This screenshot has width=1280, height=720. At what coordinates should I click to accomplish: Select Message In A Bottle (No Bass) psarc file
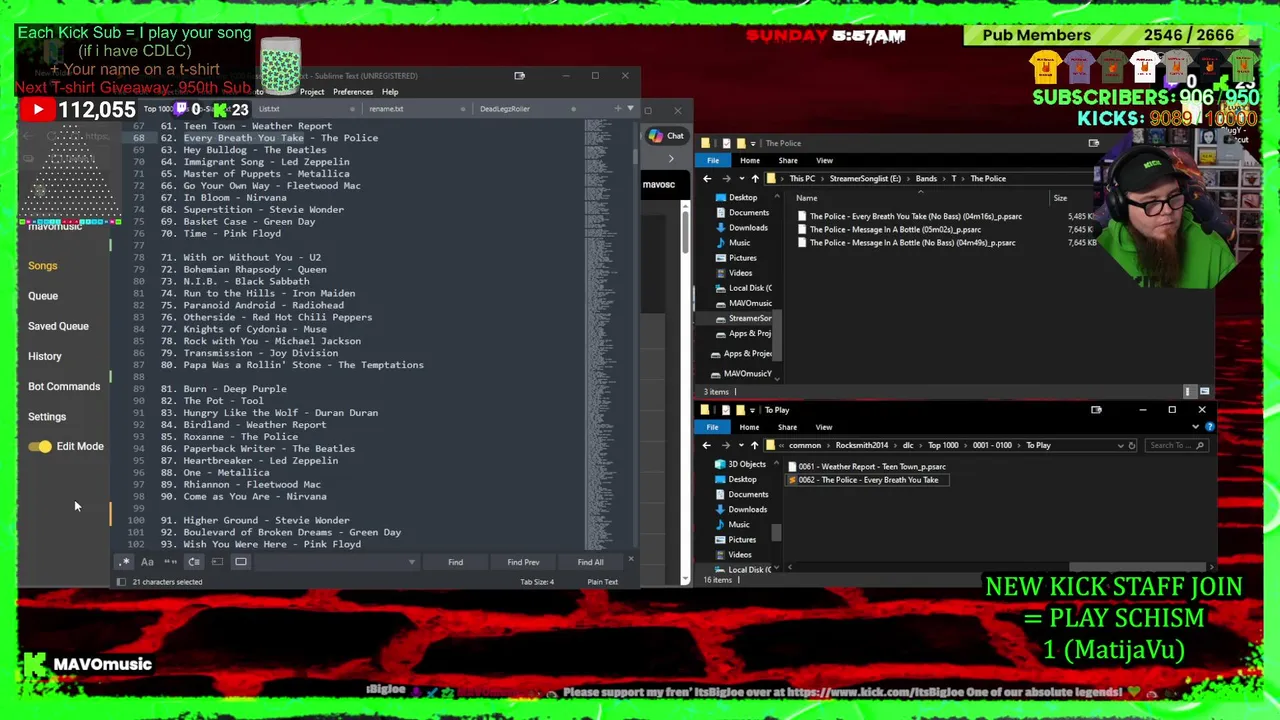pyautogui.click(x=906, y=243)
